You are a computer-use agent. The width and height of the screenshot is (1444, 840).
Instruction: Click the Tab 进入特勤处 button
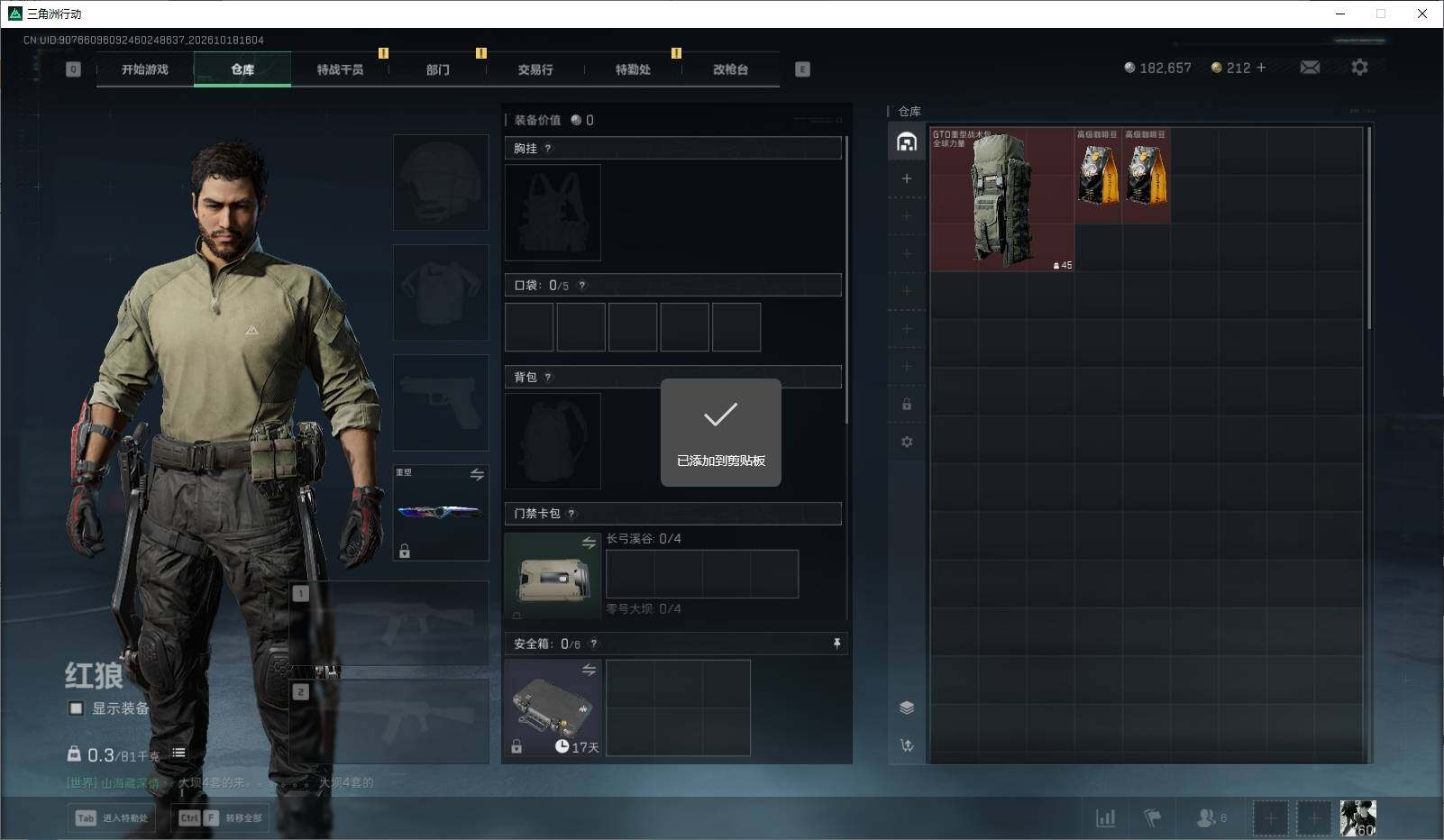(111, 817)
